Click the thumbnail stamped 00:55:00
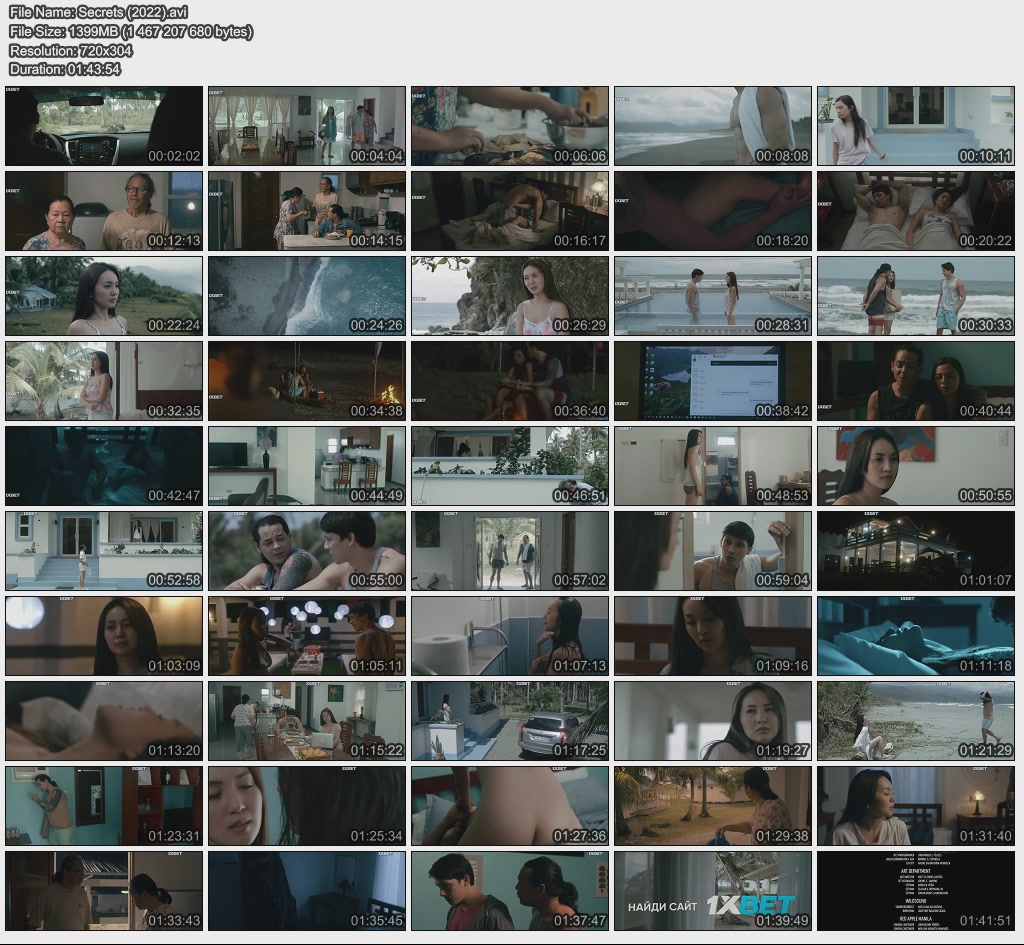Screen dimensions: 1024x945 [307, 551]
